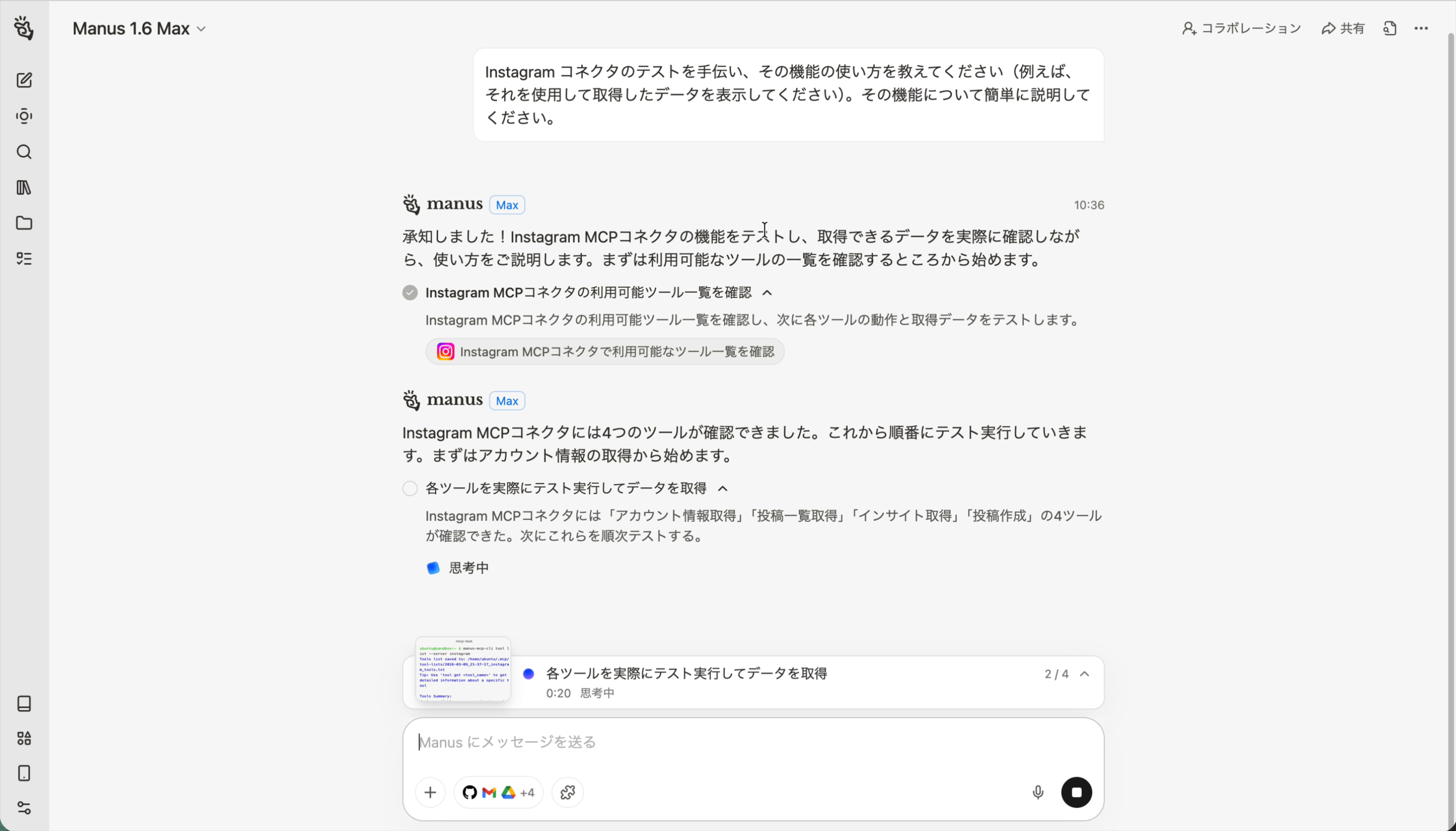Open the apps grid icon at sidebar bottom

(24, 737)
